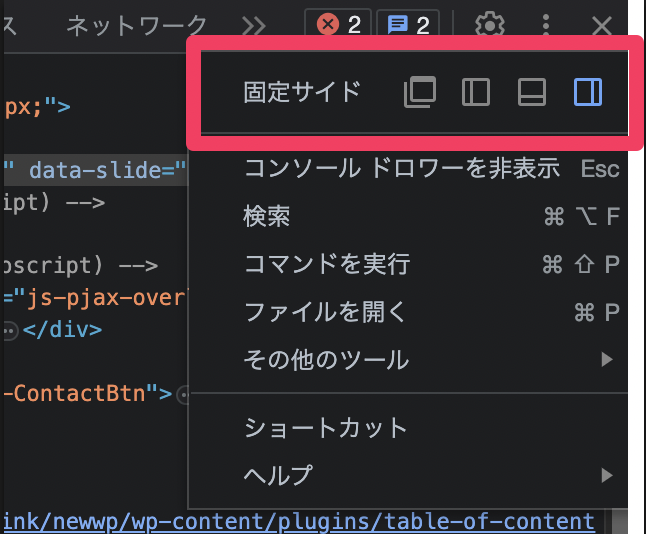The width and height of the screenshot is (646, 534).
Task: Select the </div> closing tag
Action: [63, 330]
